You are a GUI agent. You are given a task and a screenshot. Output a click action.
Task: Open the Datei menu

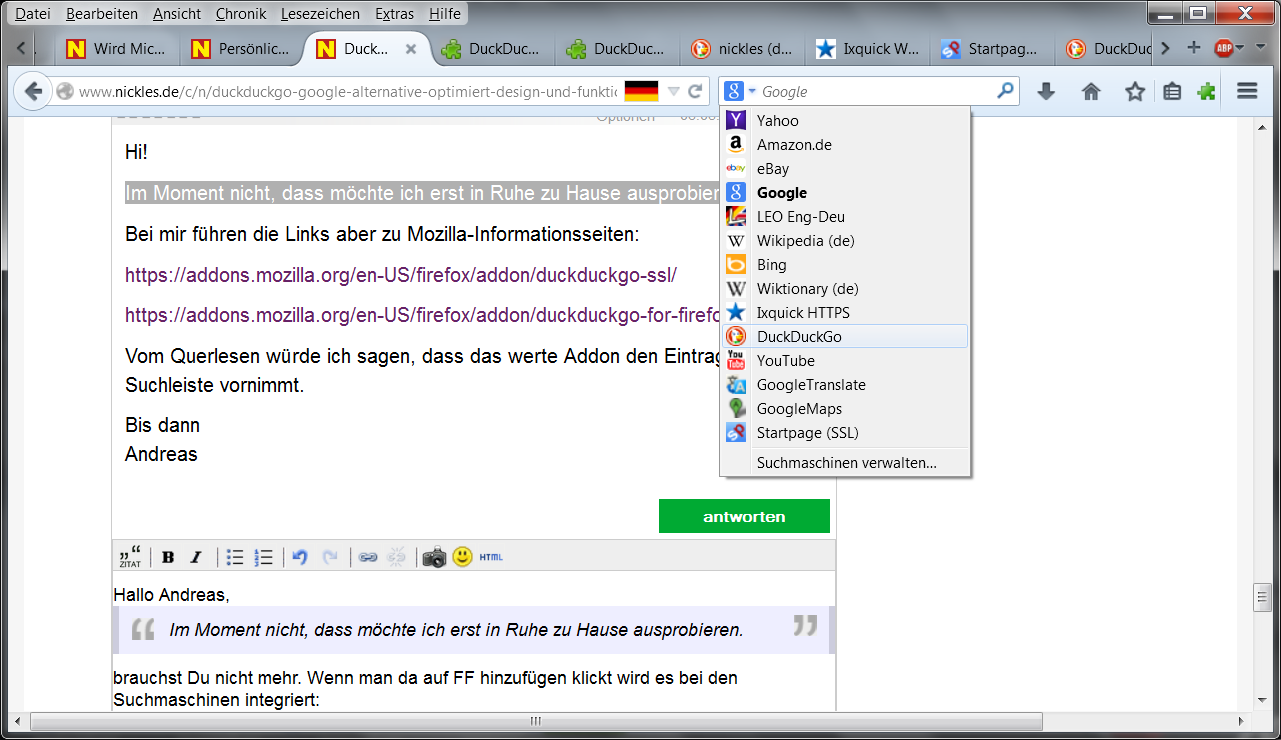[x=33, y=14]
